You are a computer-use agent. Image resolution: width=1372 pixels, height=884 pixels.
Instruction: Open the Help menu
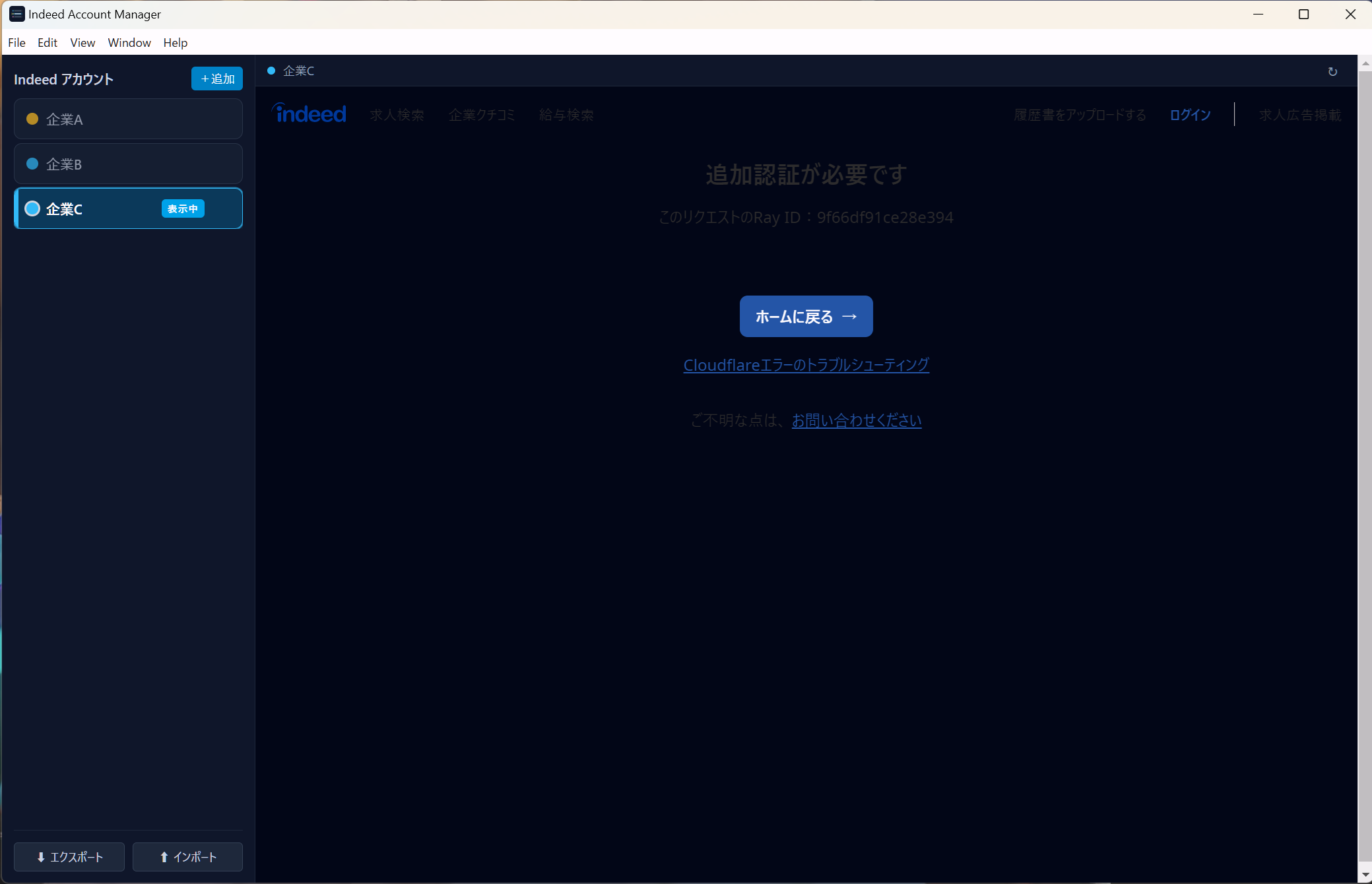click(x=176, y=42)
